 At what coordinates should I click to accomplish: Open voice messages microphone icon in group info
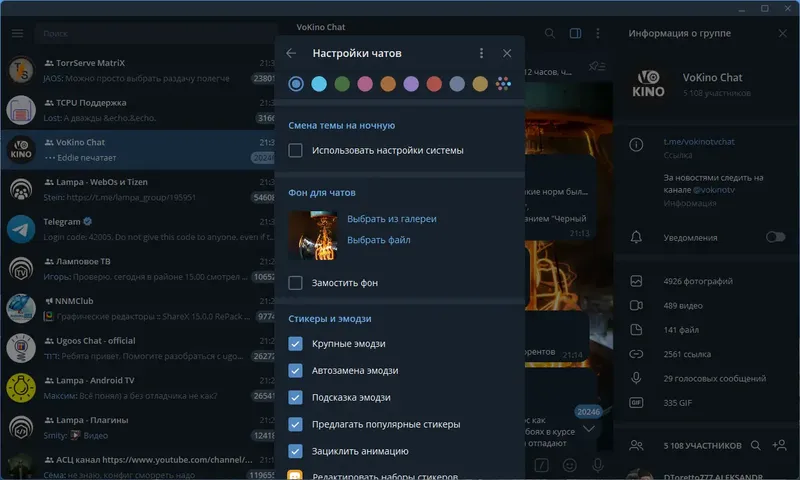click(x=636, y=378)
